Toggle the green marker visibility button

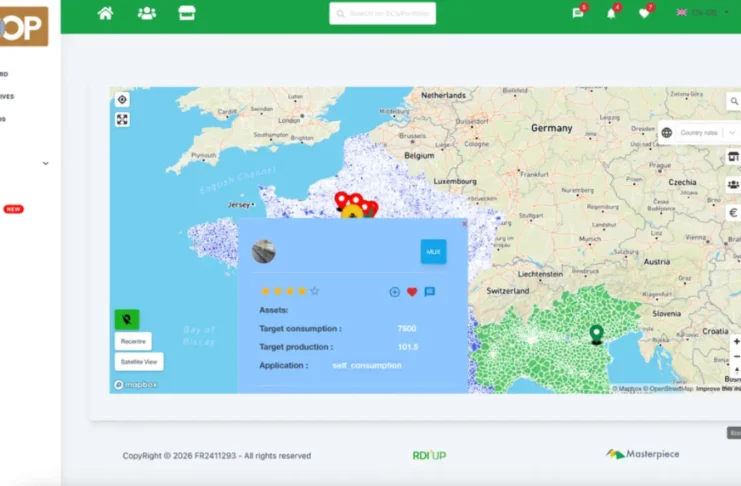[127, 320]
